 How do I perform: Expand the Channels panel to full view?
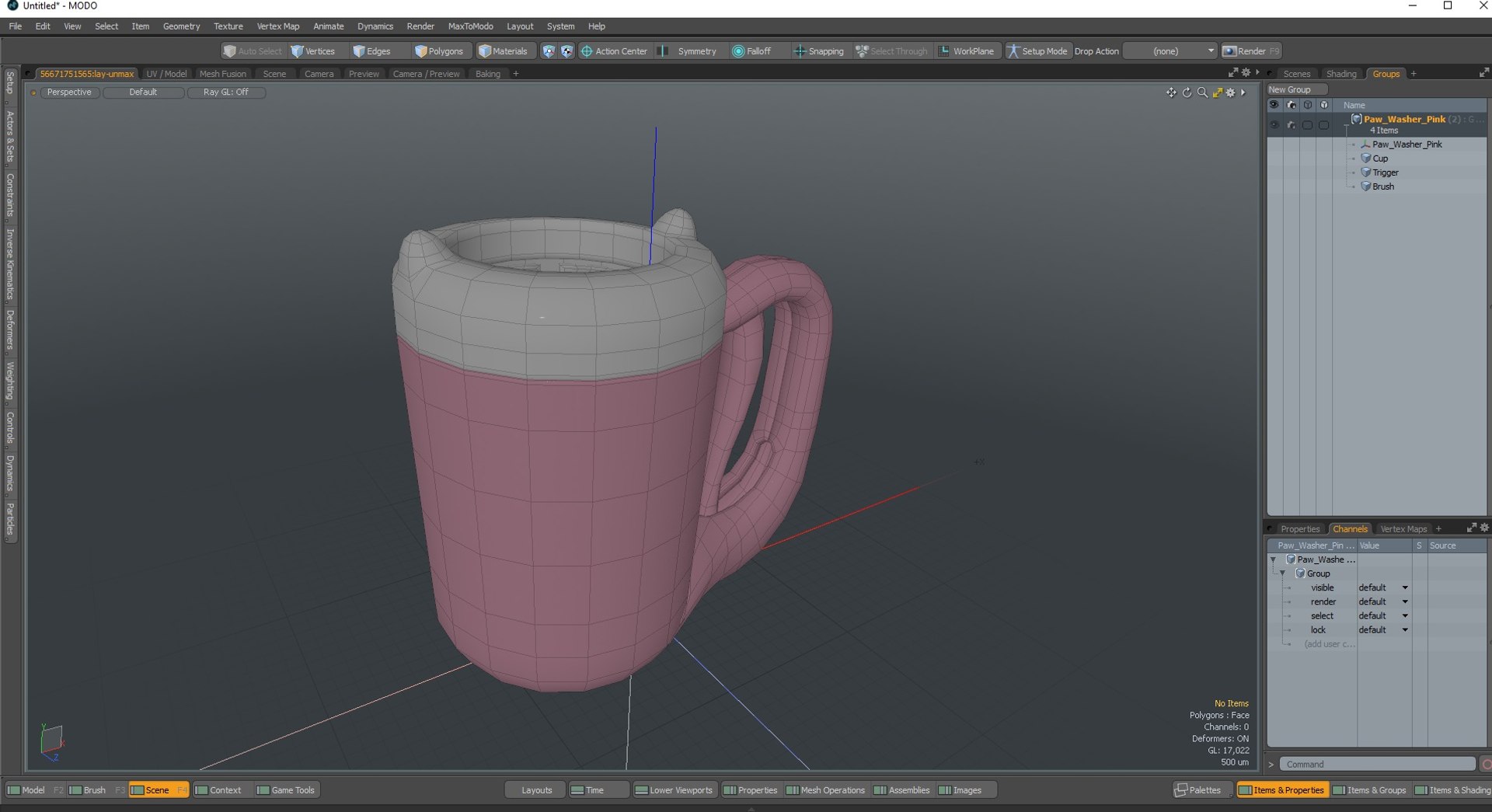(x=1471, y=528)
